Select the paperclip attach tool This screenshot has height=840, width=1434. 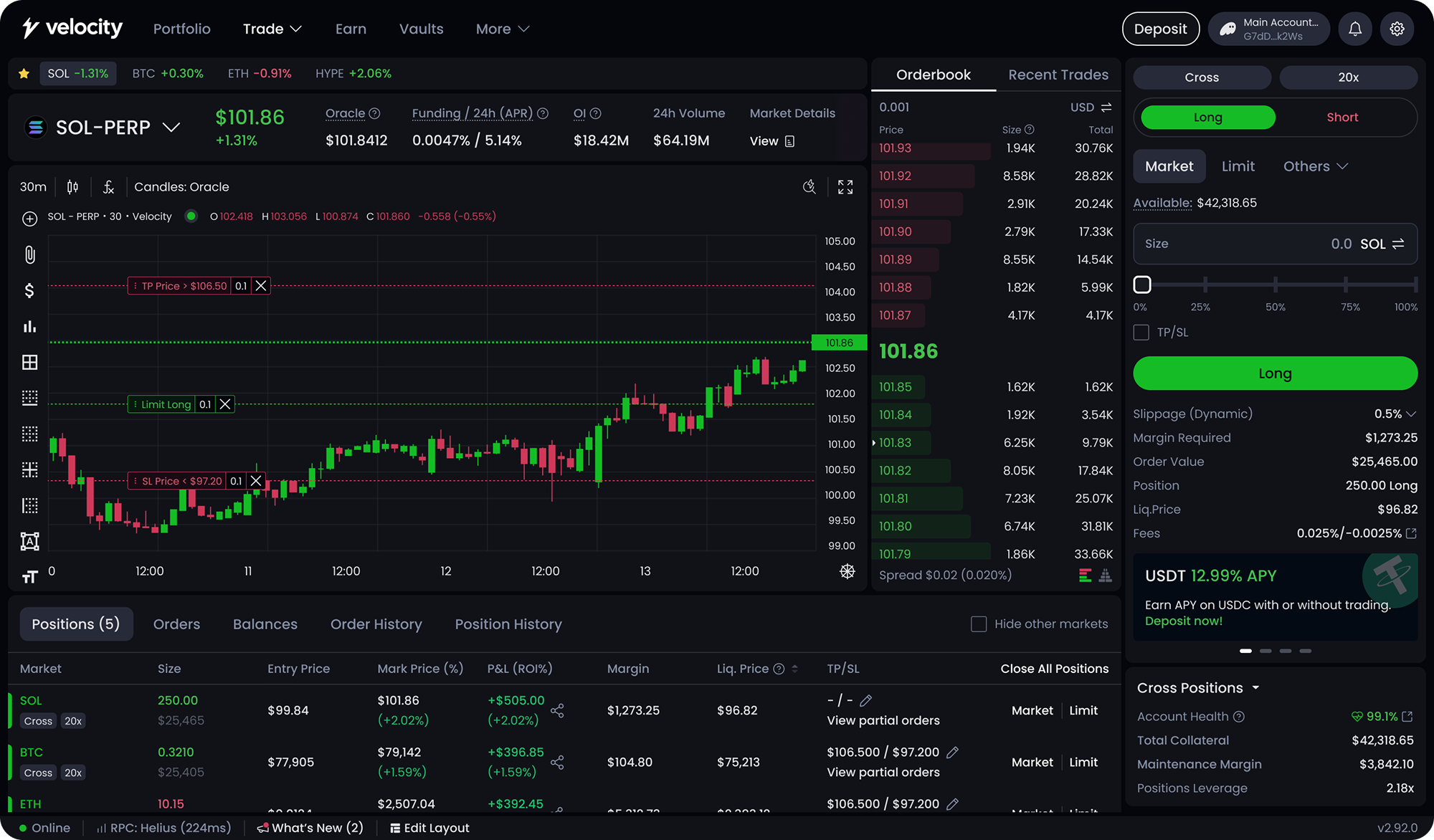coord(29,254)
